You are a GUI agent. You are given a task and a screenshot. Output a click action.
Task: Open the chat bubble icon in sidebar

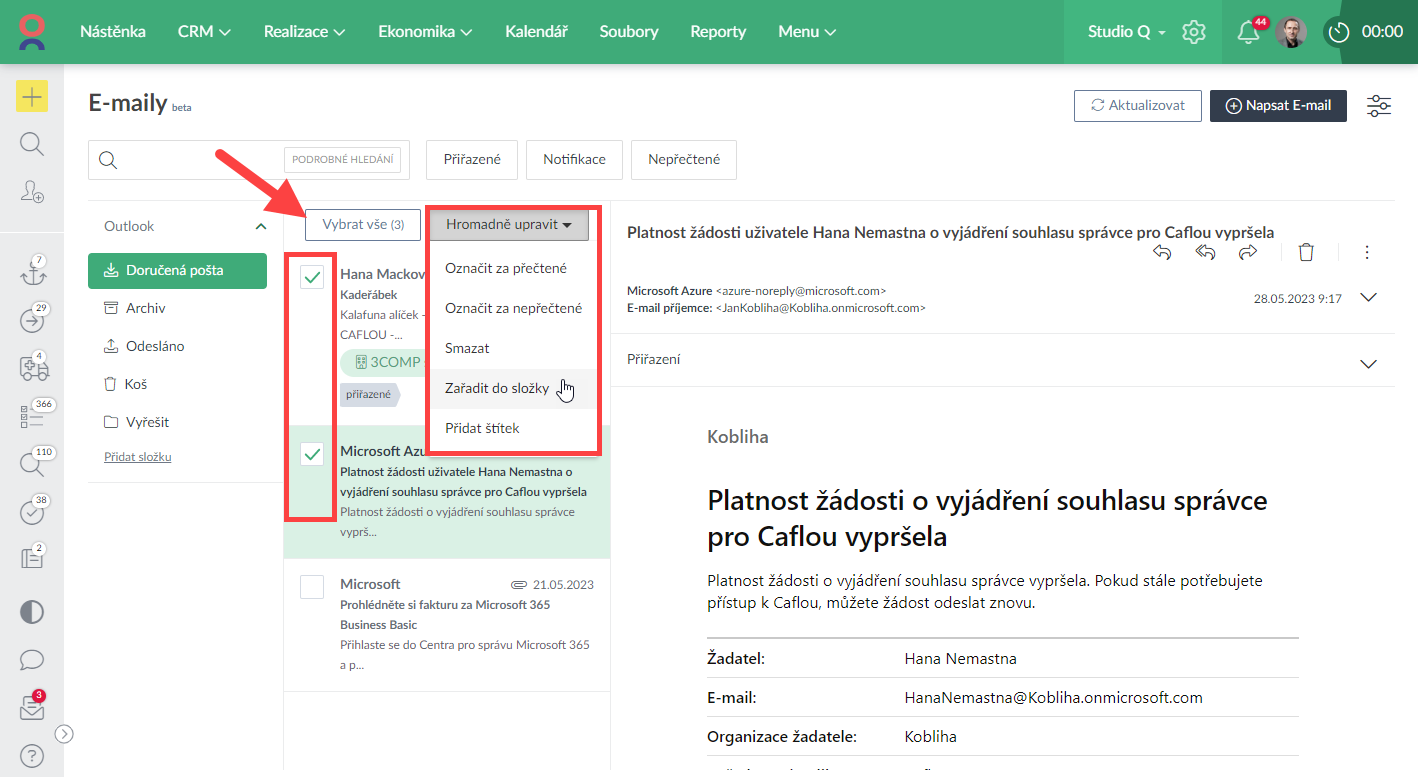click(x=32, y=660)
